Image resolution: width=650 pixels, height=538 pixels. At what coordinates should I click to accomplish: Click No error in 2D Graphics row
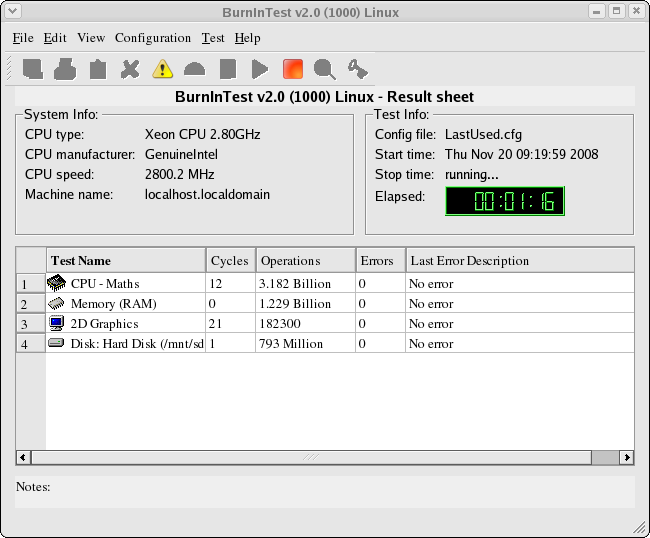431,324
